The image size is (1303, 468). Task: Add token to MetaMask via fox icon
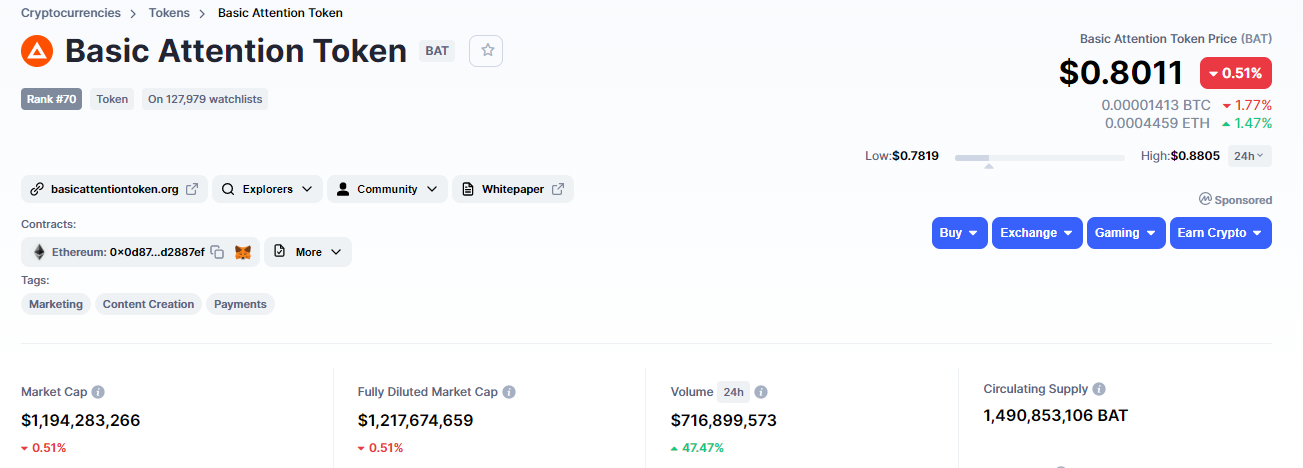243,252
